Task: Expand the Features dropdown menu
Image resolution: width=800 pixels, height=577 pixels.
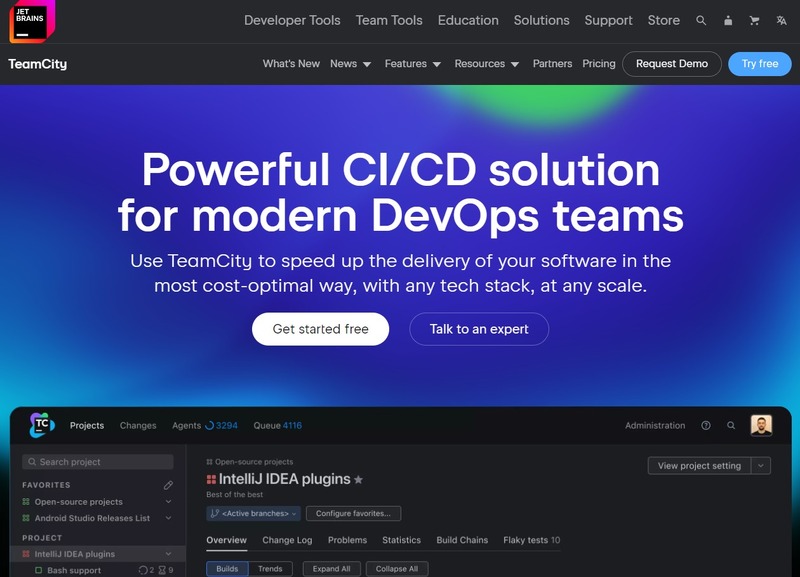Action: [412, 64]
